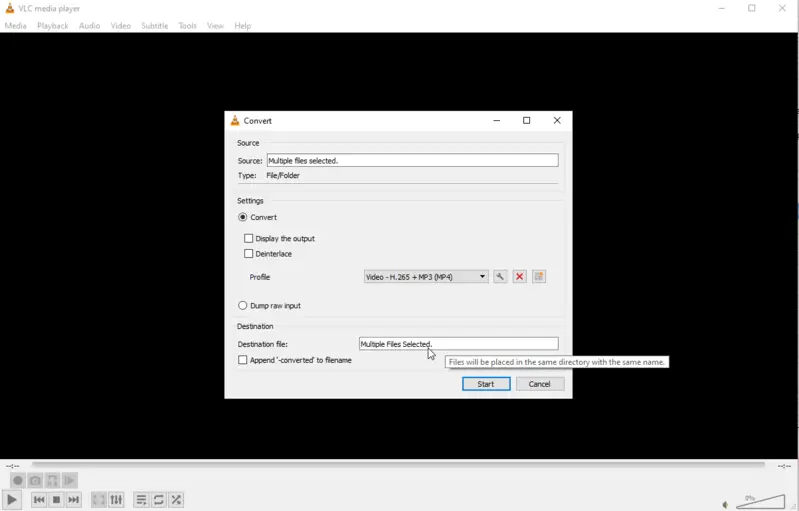799x511 pixels.
Task: Toggle the playlist icon
Action: pos(141,500)
